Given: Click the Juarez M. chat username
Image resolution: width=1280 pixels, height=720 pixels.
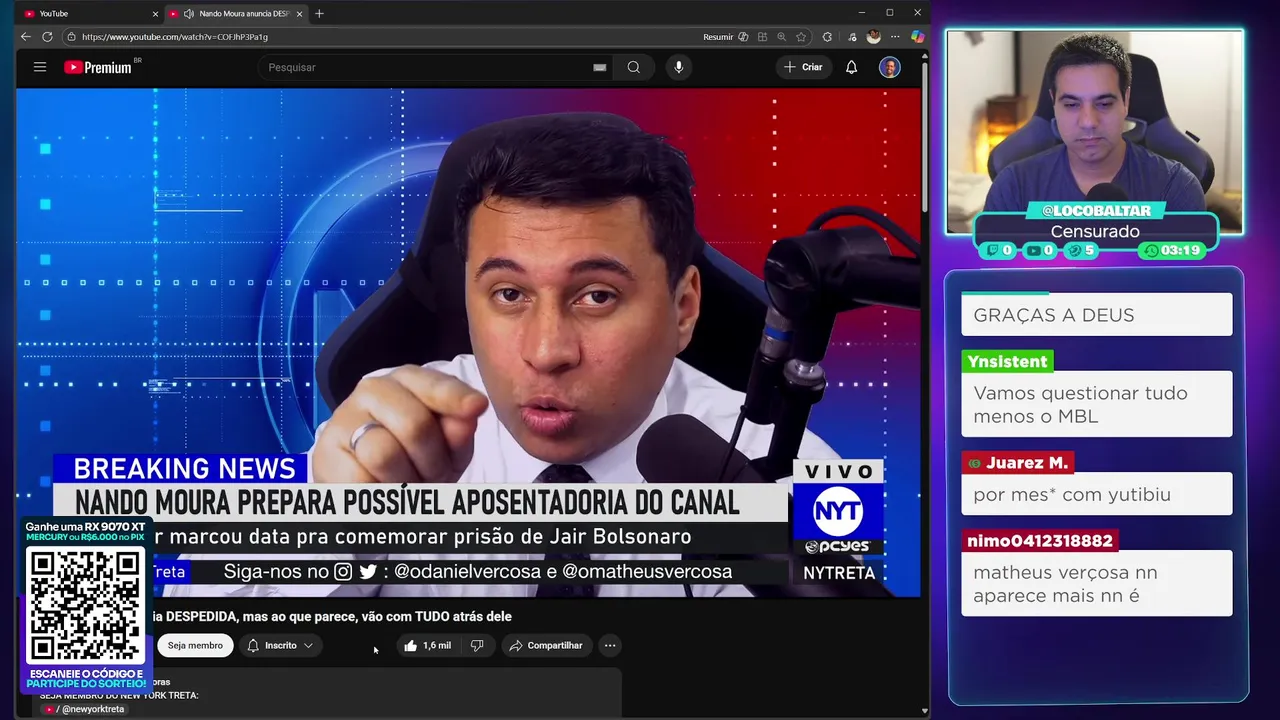Looking at the screenshot, I should (x=1017, y=463).
